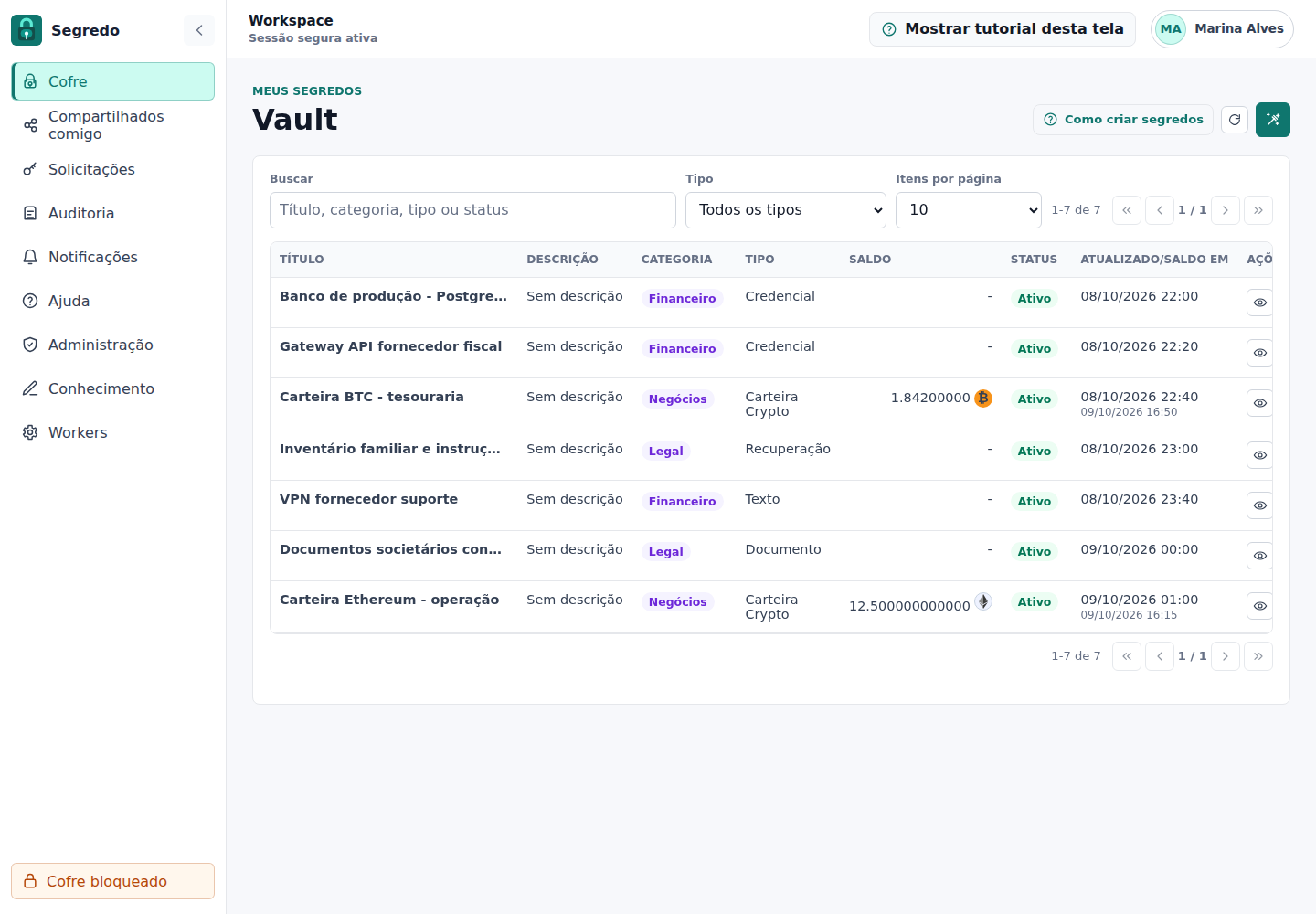Click the green magic wand button
The image size is (1316, 914).
1273,120
